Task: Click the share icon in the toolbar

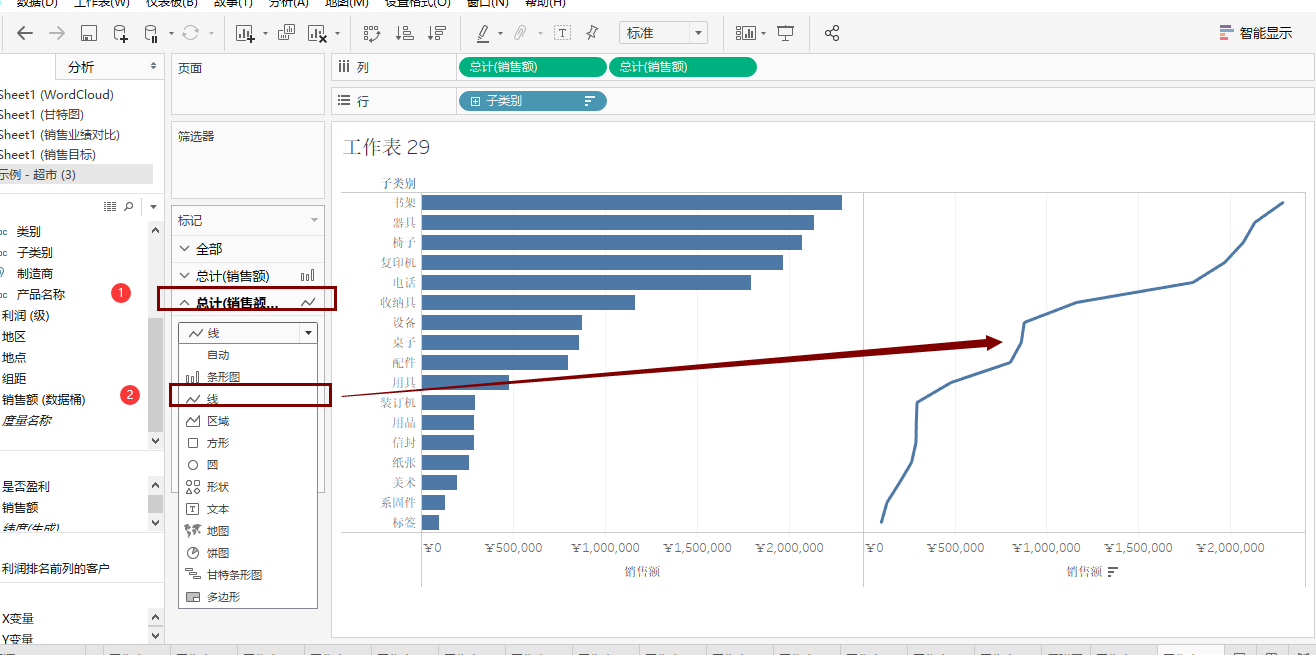Action: pos(832,33)
